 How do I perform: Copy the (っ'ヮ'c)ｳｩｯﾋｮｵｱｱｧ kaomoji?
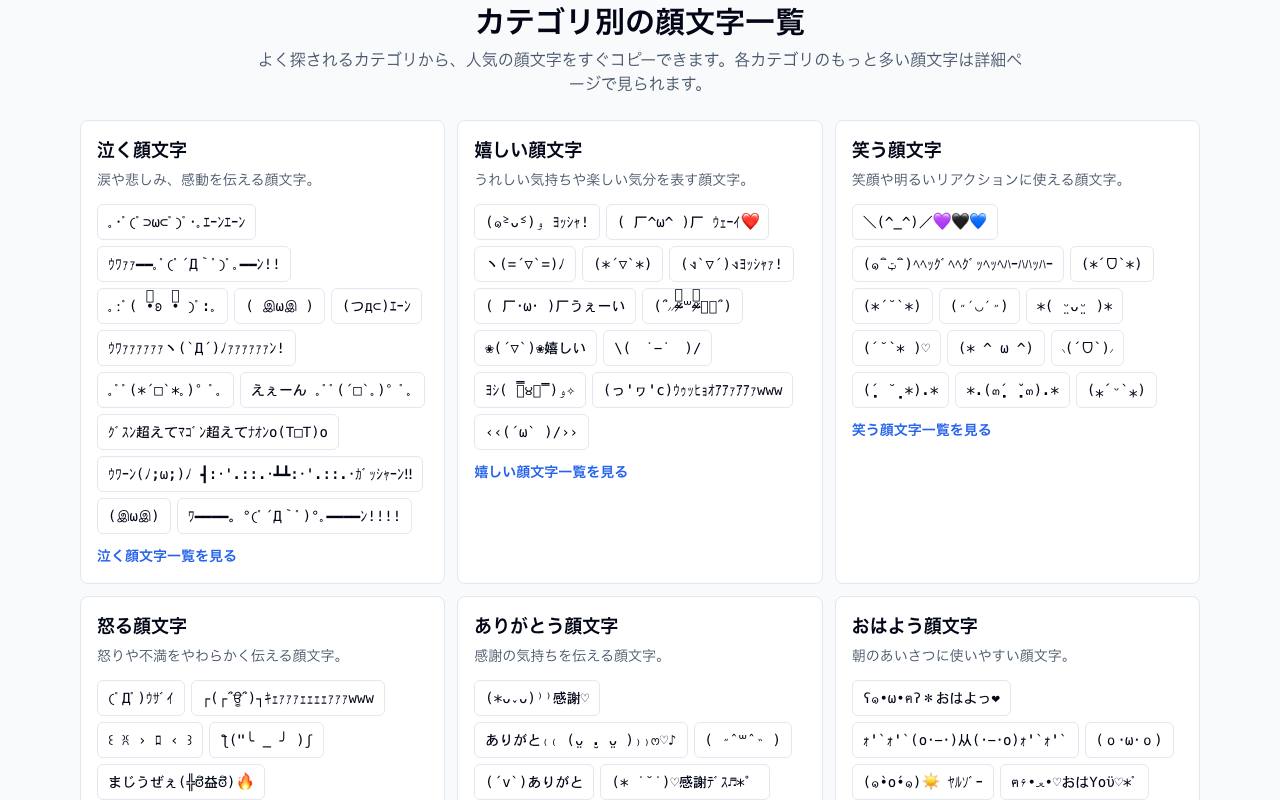pyautogui.click(x=692, y=390)
